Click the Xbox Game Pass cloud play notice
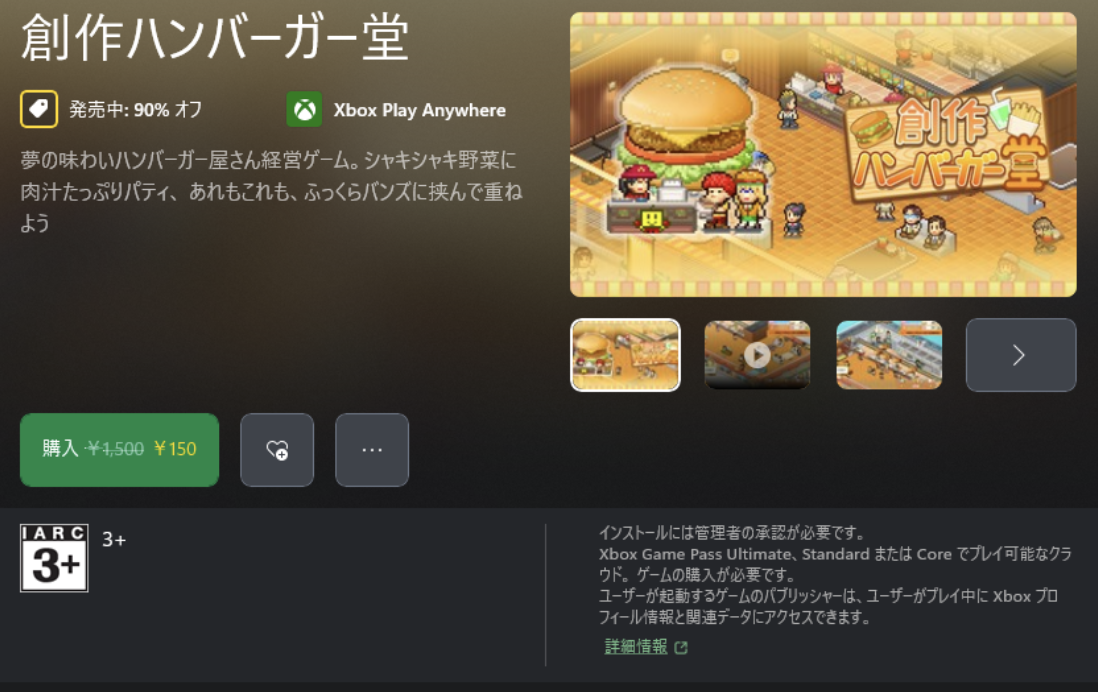Screen dimensions: 1098x692 [835, 564]
